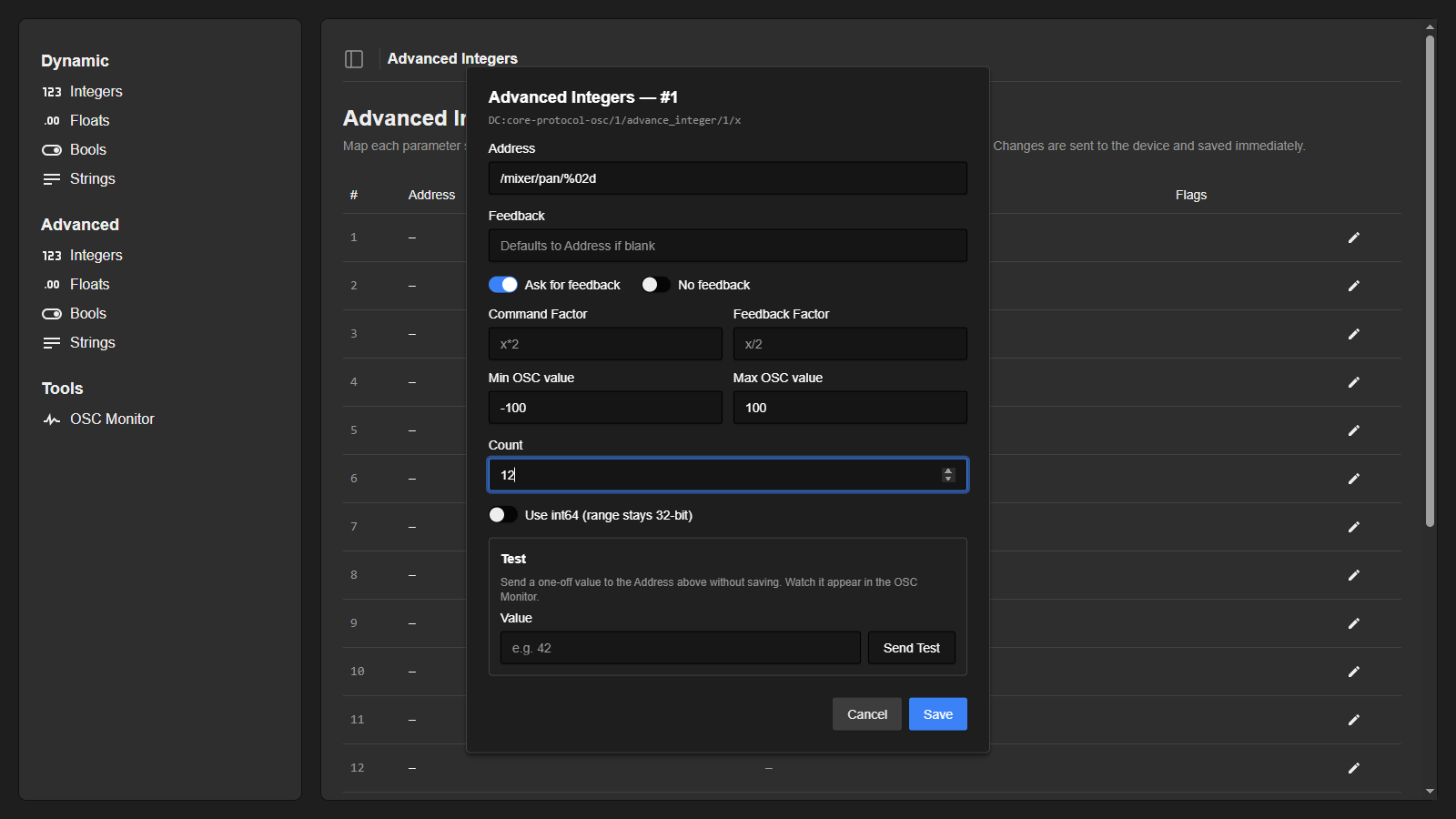Click the waveform icon beside OSC Monitor
Viewport: 1456px width, 819px height.
tap(52, 420)
